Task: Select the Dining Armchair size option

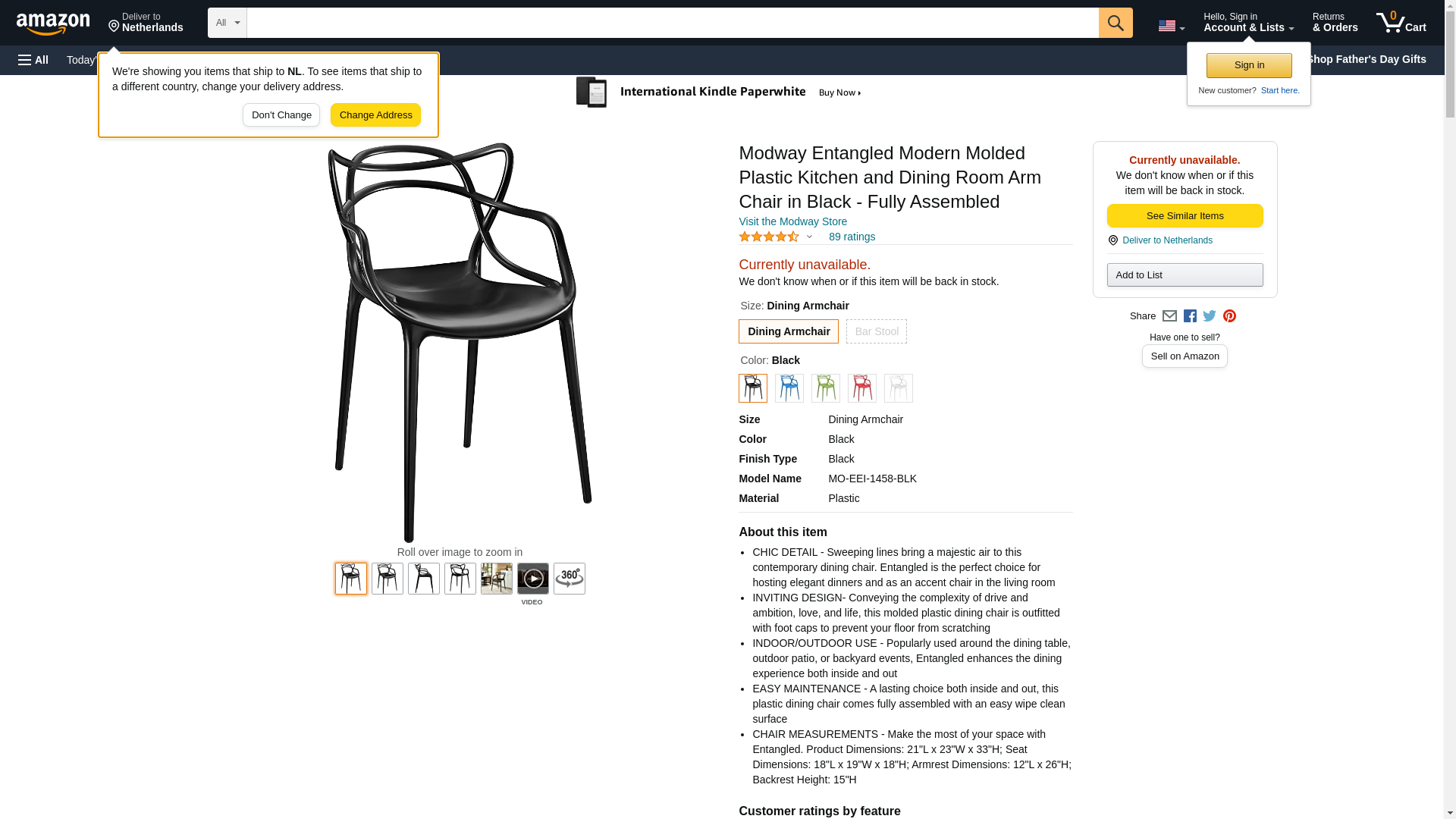Action: 788,331
